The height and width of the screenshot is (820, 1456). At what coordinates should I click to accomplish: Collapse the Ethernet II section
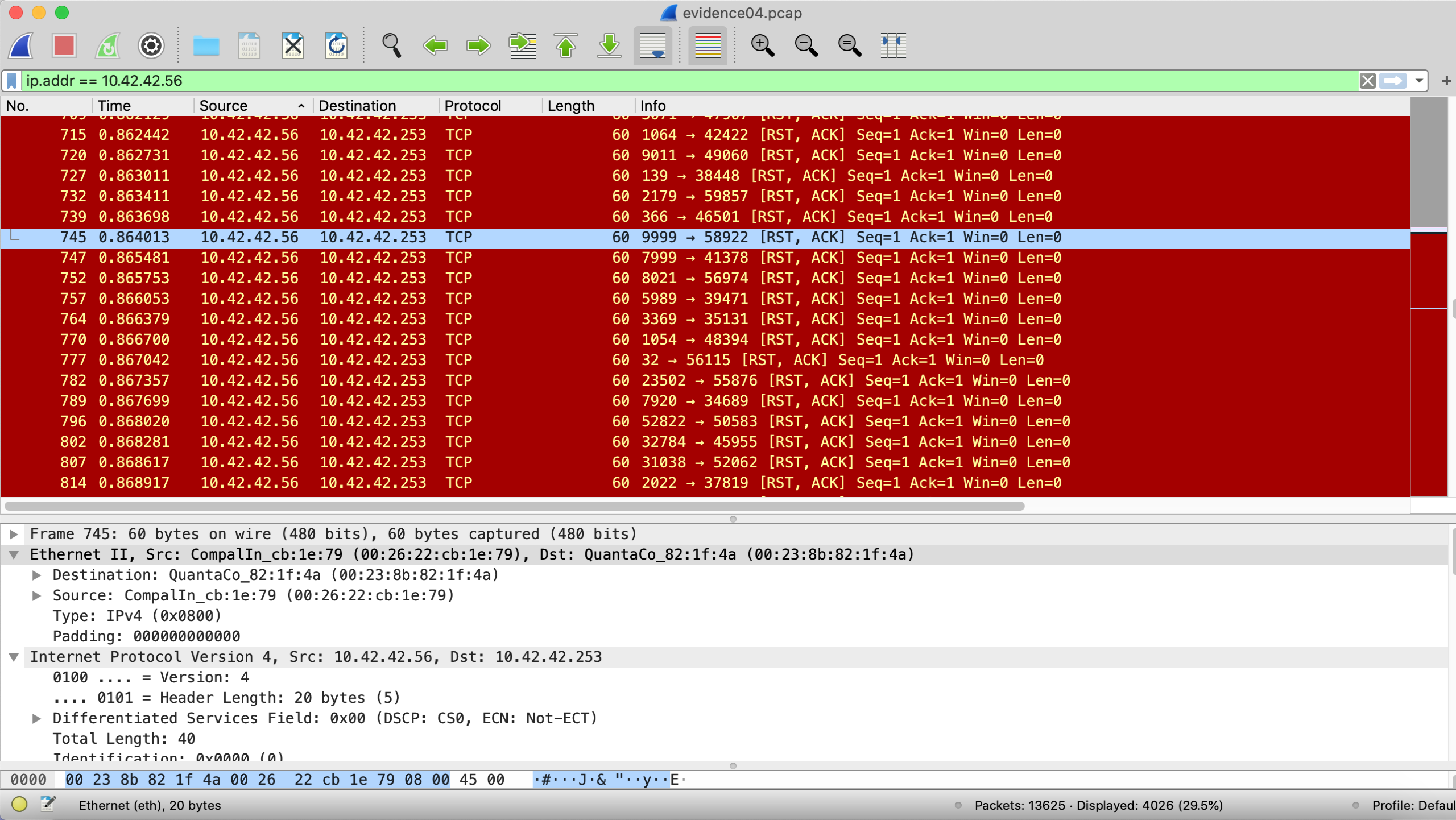tap(14, 554)
